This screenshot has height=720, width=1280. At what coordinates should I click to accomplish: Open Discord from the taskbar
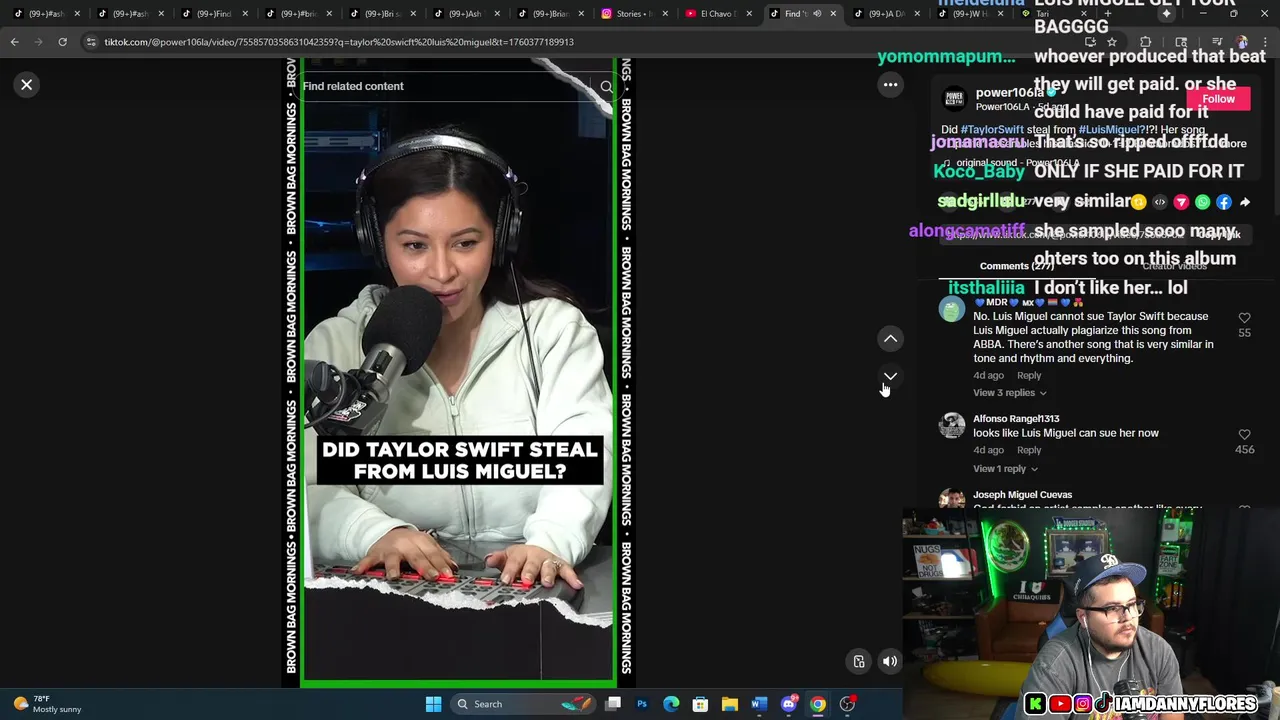(788, 704)
